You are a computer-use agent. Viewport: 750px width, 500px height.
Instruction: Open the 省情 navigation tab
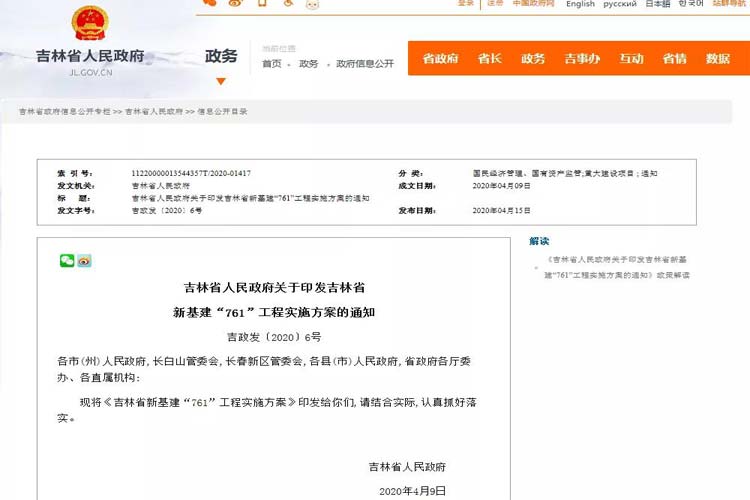pyautogui.click(x=674, y=58)
